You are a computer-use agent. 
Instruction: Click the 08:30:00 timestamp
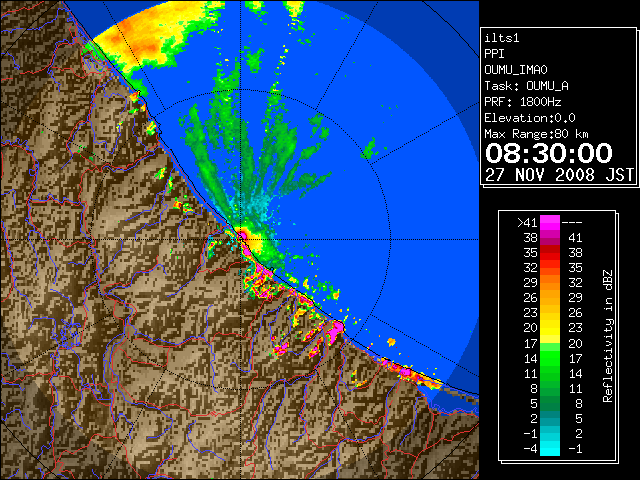coord(549,153)
